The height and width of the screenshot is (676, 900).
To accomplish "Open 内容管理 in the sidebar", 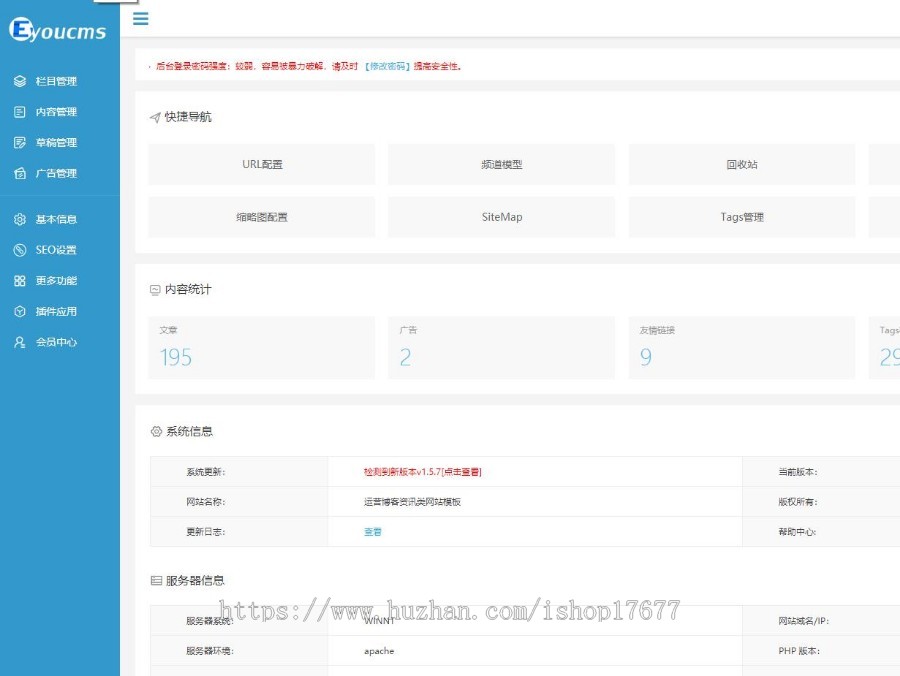I will (x=56, y=112).
